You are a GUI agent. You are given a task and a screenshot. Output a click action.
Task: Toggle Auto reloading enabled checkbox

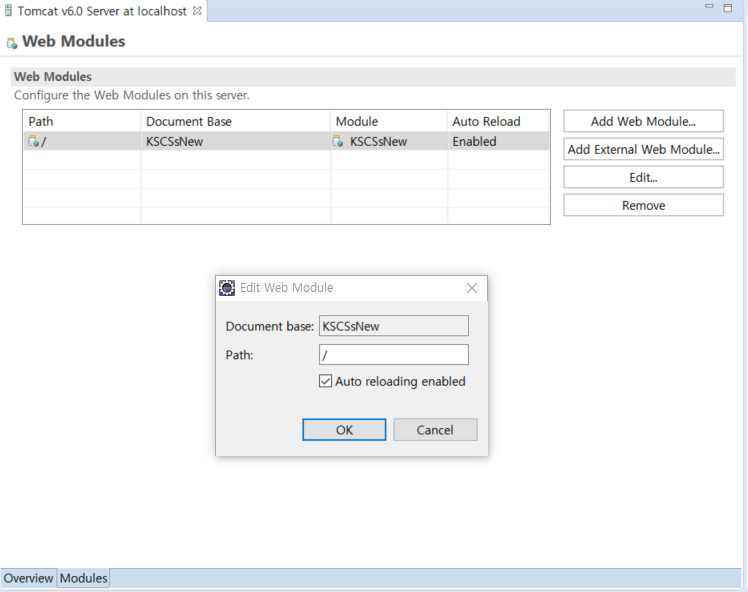tap(325, 381)
